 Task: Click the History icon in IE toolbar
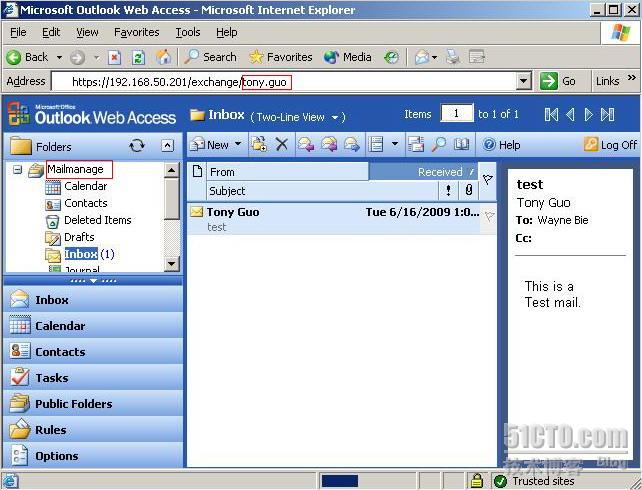(x=391, y=57)
